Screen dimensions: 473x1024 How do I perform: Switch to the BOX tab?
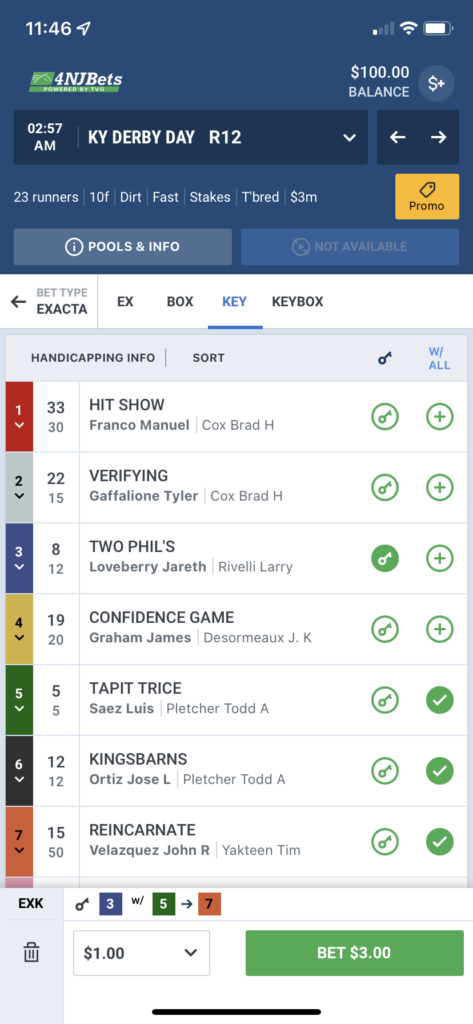click(x=180, y=302)
